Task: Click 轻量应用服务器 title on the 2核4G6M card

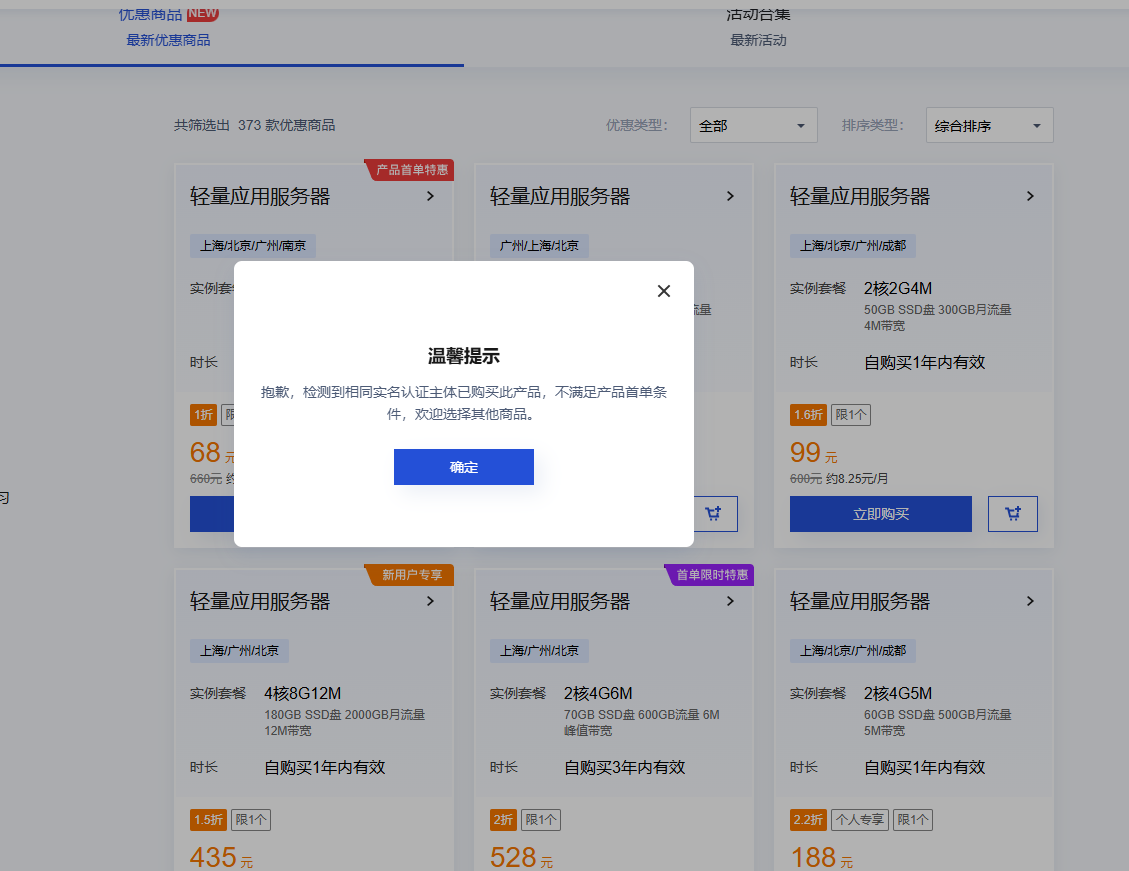Action: pos(560,601)
